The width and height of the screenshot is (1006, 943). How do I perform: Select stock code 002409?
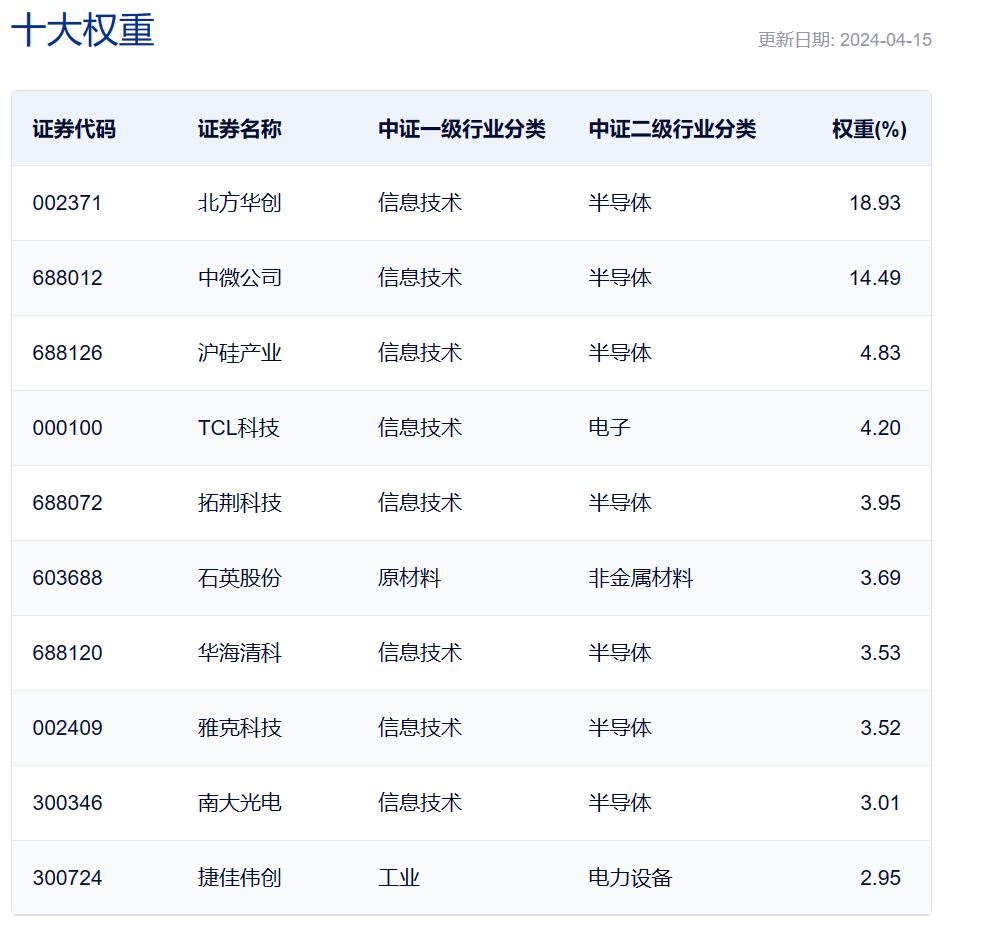(67, 728)
